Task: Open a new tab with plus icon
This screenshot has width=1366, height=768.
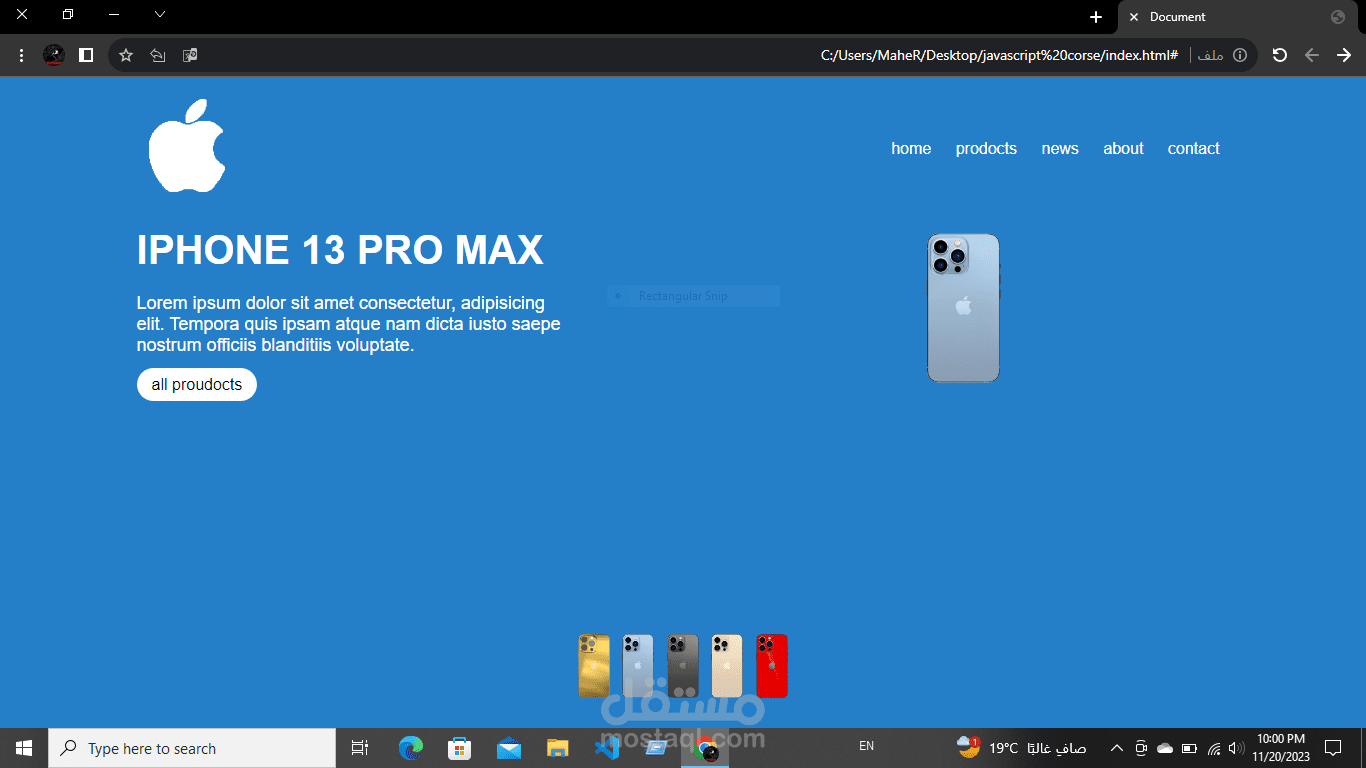Action: pos(1096,17)
